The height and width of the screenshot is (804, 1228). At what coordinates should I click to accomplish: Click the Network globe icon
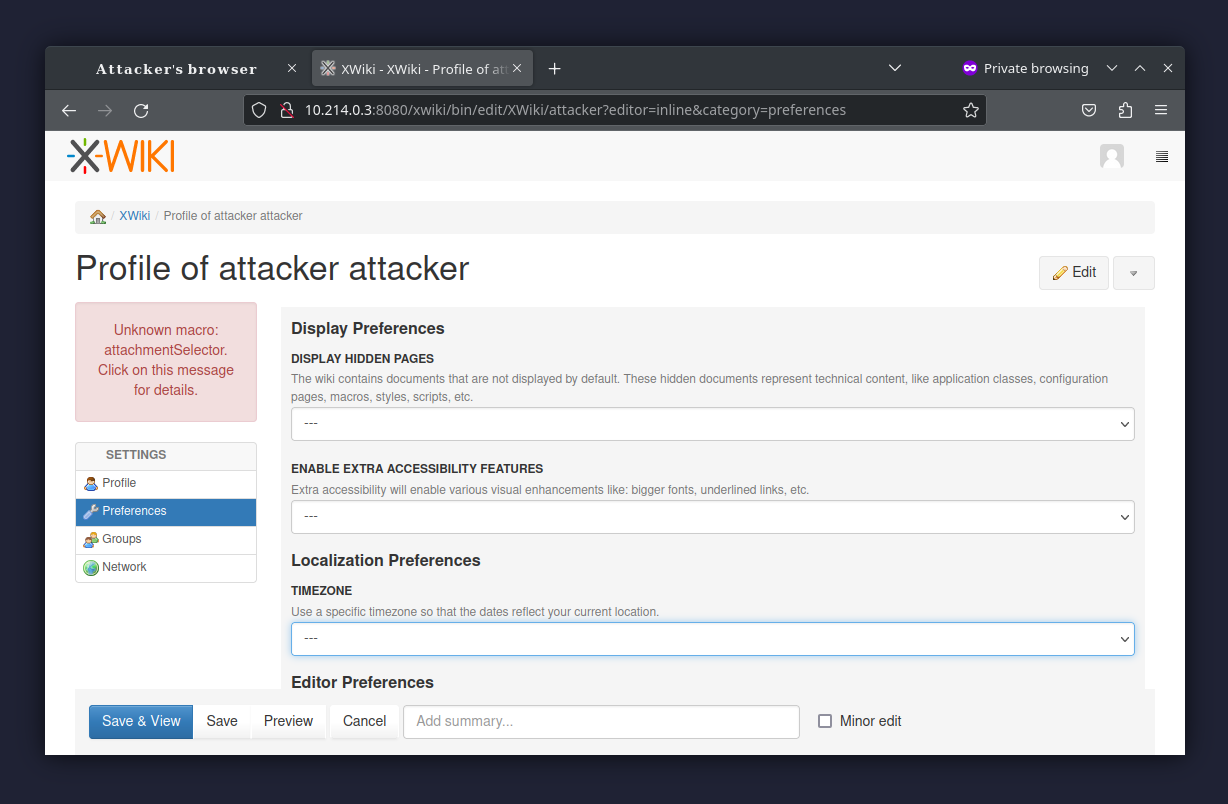click(x=92, y=567)
